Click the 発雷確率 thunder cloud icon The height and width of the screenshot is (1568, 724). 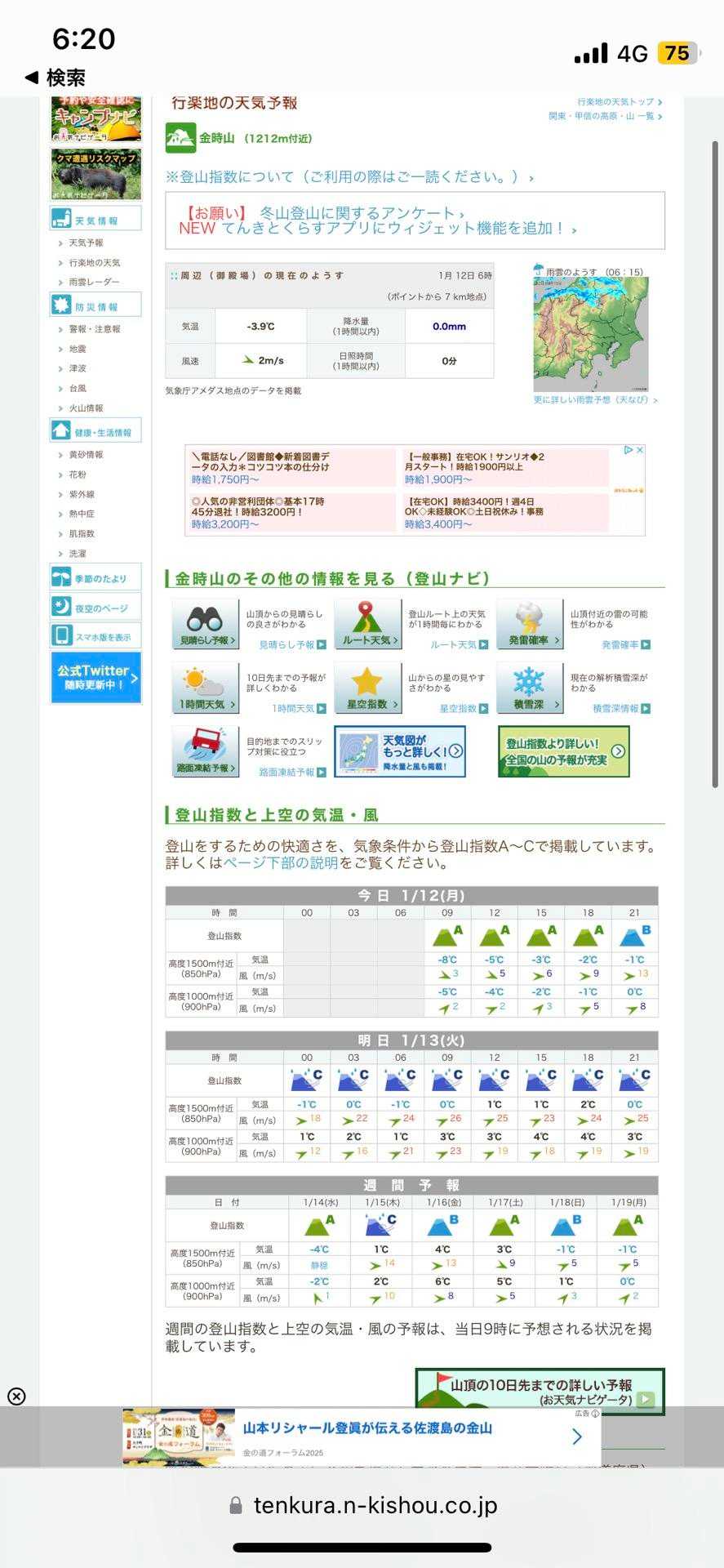[529, 624]
